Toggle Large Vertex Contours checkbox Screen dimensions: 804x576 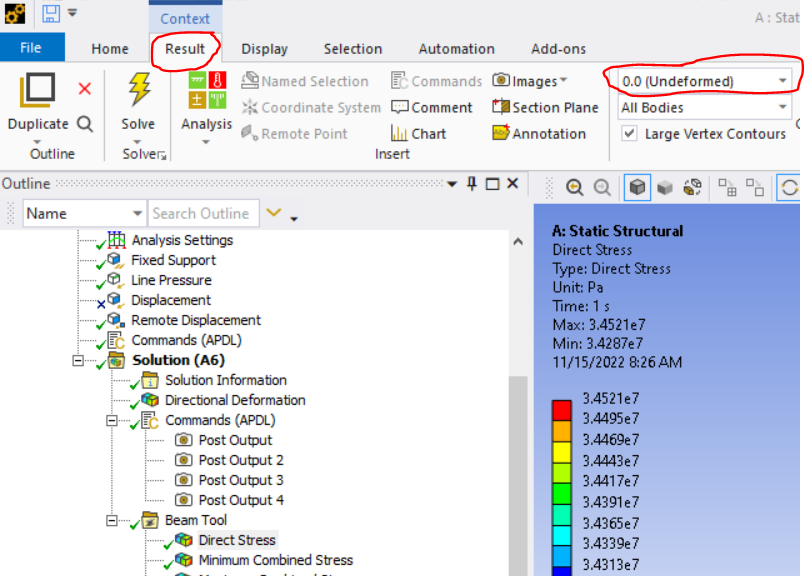(630, 133)
